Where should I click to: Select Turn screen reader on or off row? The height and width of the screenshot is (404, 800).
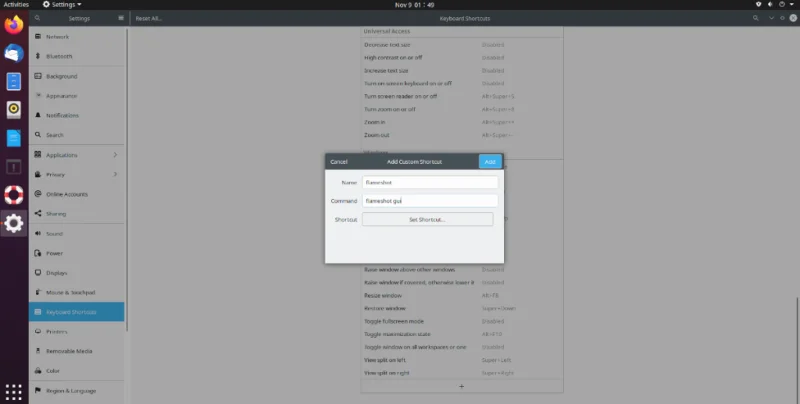(462, 96)
